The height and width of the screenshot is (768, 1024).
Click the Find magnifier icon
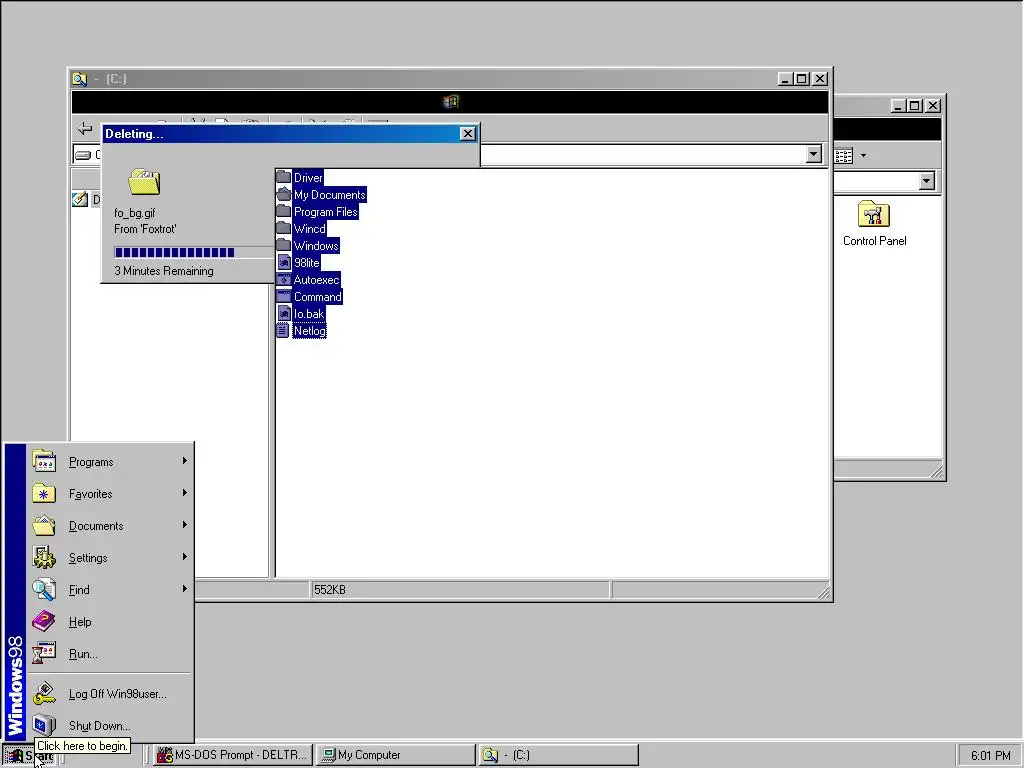coord(44,589)
